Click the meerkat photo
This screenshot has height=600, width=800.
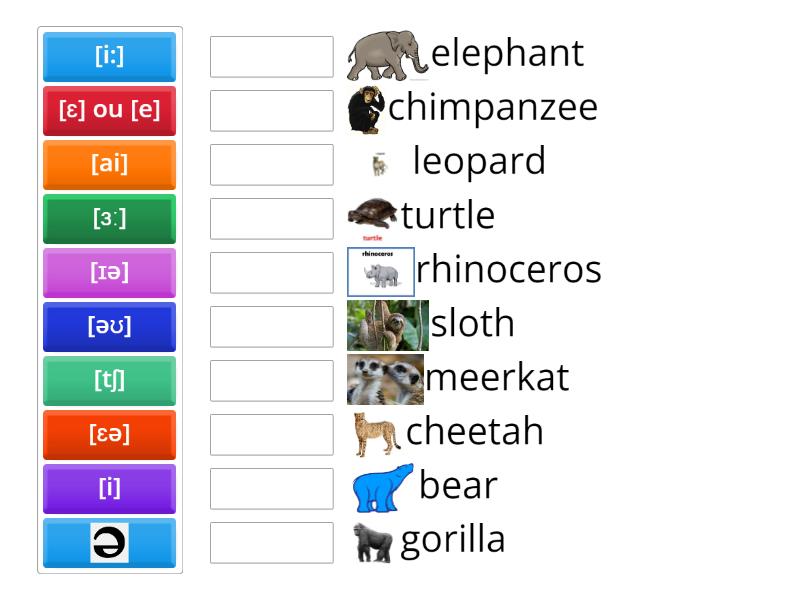385,377
